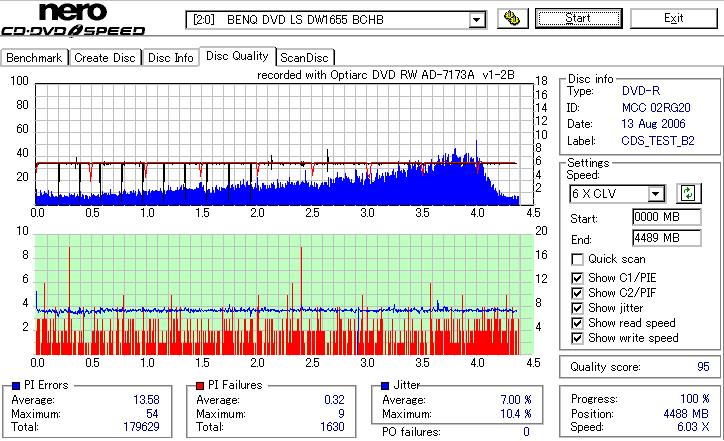Screen dimensions: 724x441
Task: Click the Start button
Action: coord(579,18)
